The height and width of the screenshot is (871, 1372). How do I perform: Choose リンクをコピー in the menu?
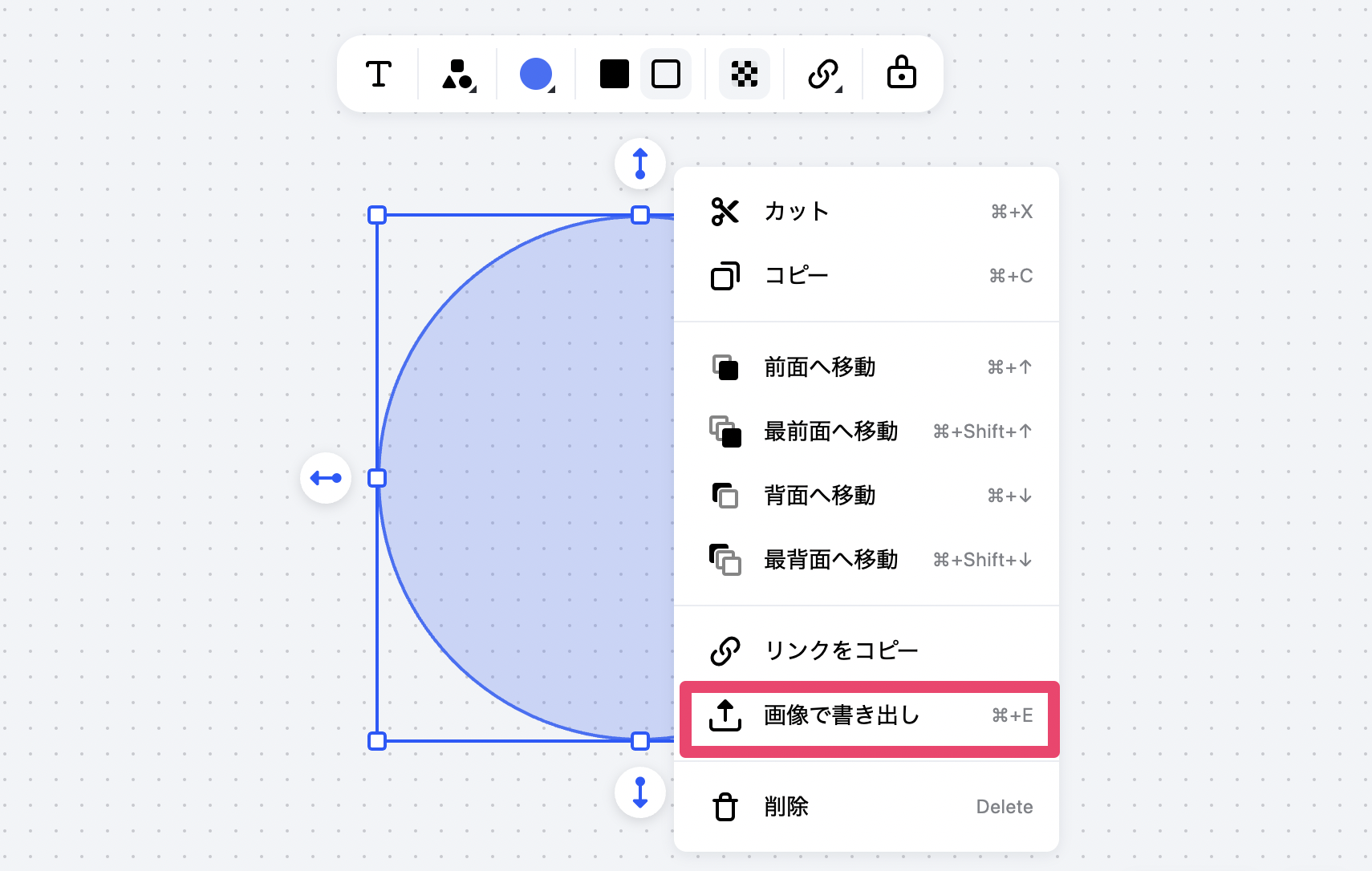click(867, 650)
